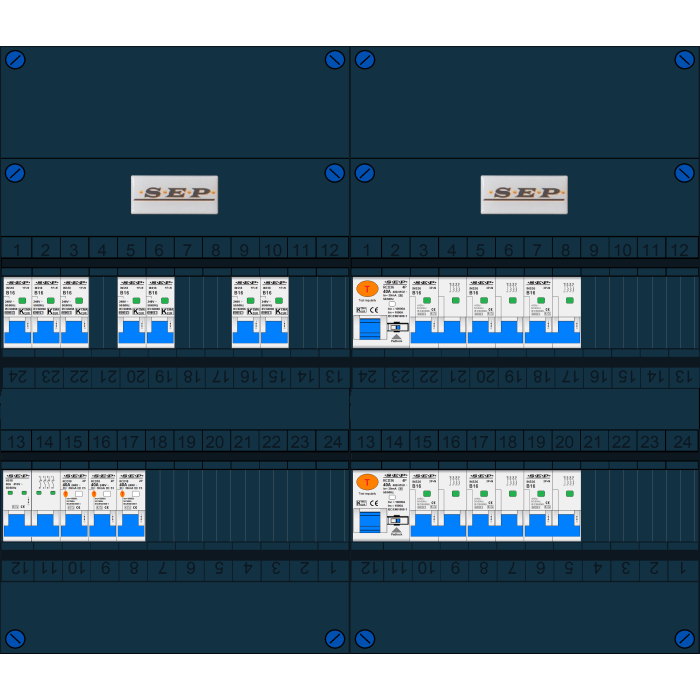
Task: Toggle the B16 breaker lever in the left panel's slot 5
Action: [x=132, y=332]
